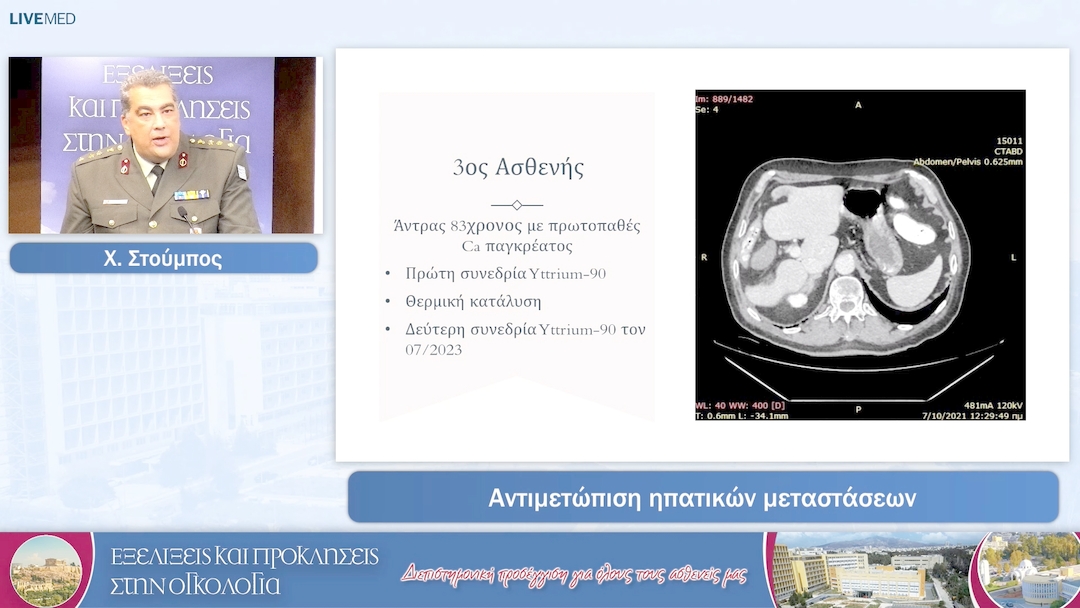Click the hospital building photo in footer
This screenshot has height=608, width=1080.
(869, 570)
